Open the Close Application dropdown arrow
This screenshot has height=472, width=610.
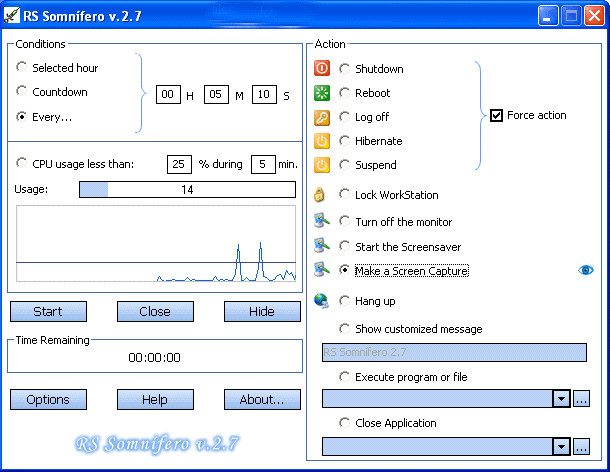[x=561, y=447]
